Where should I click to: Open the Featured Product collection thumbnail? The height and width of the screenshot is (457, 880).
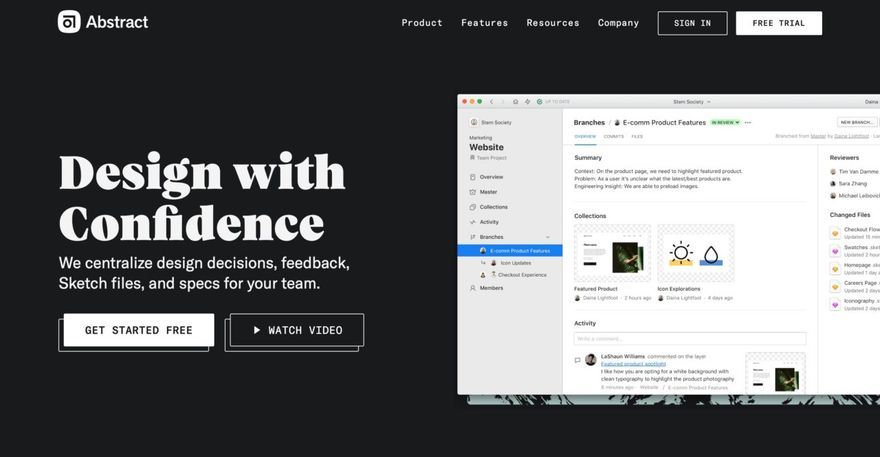612,253
